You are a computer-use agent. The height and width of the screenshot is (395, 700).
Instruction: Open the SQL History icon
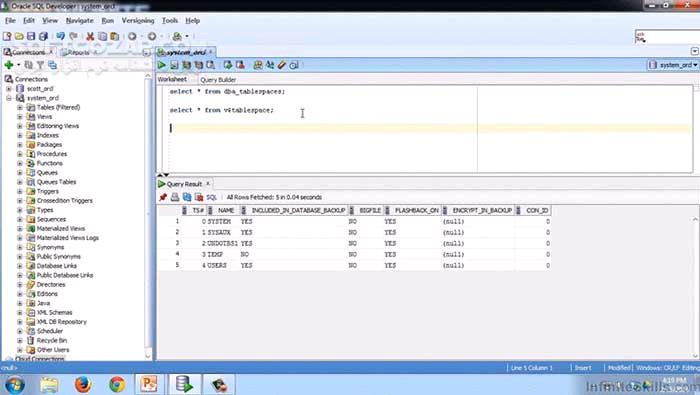click(x=294, y=65)
